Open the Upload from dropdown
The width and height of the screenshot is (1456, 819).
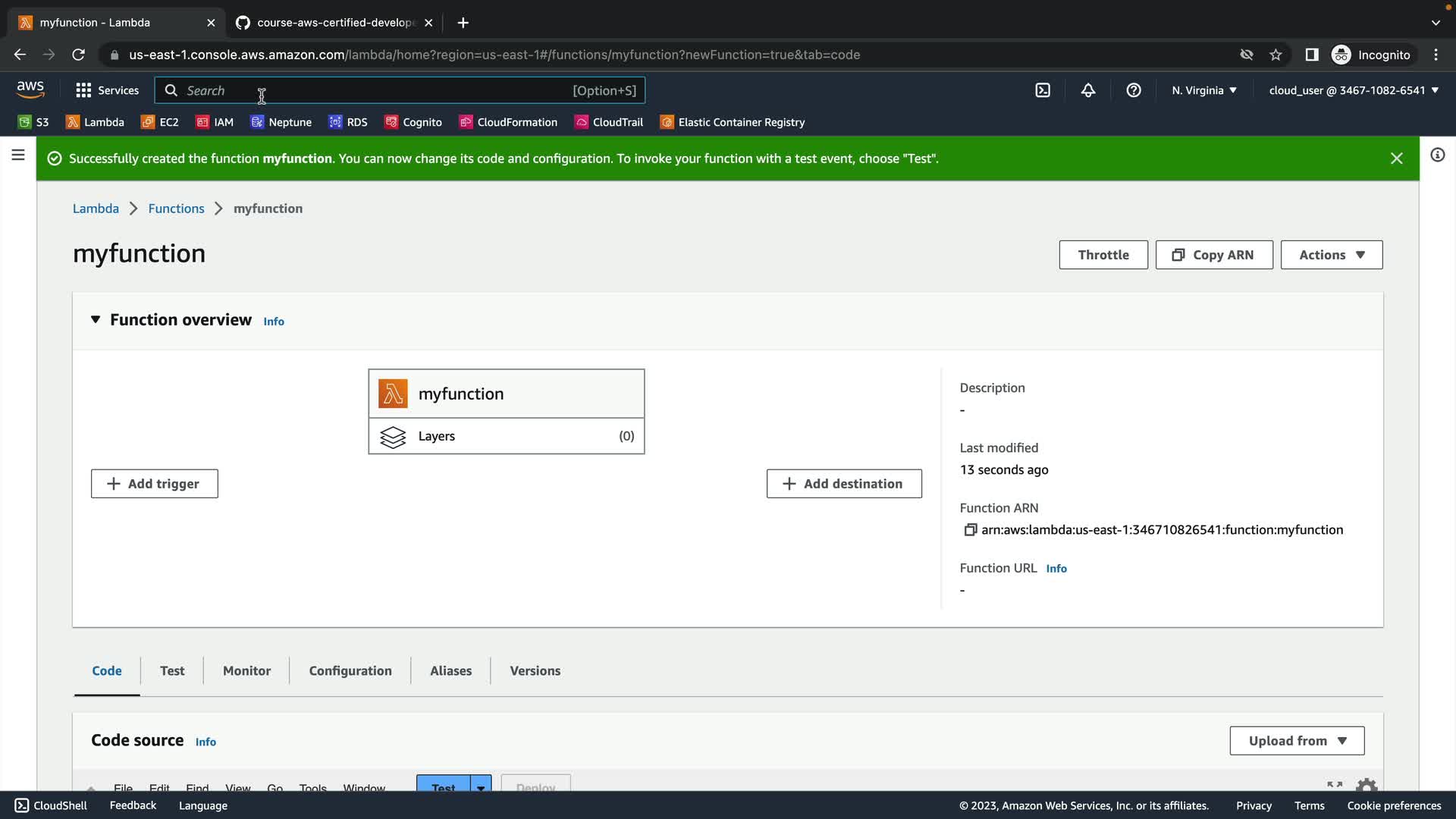pyautogui.click(x=1297, y=741)
